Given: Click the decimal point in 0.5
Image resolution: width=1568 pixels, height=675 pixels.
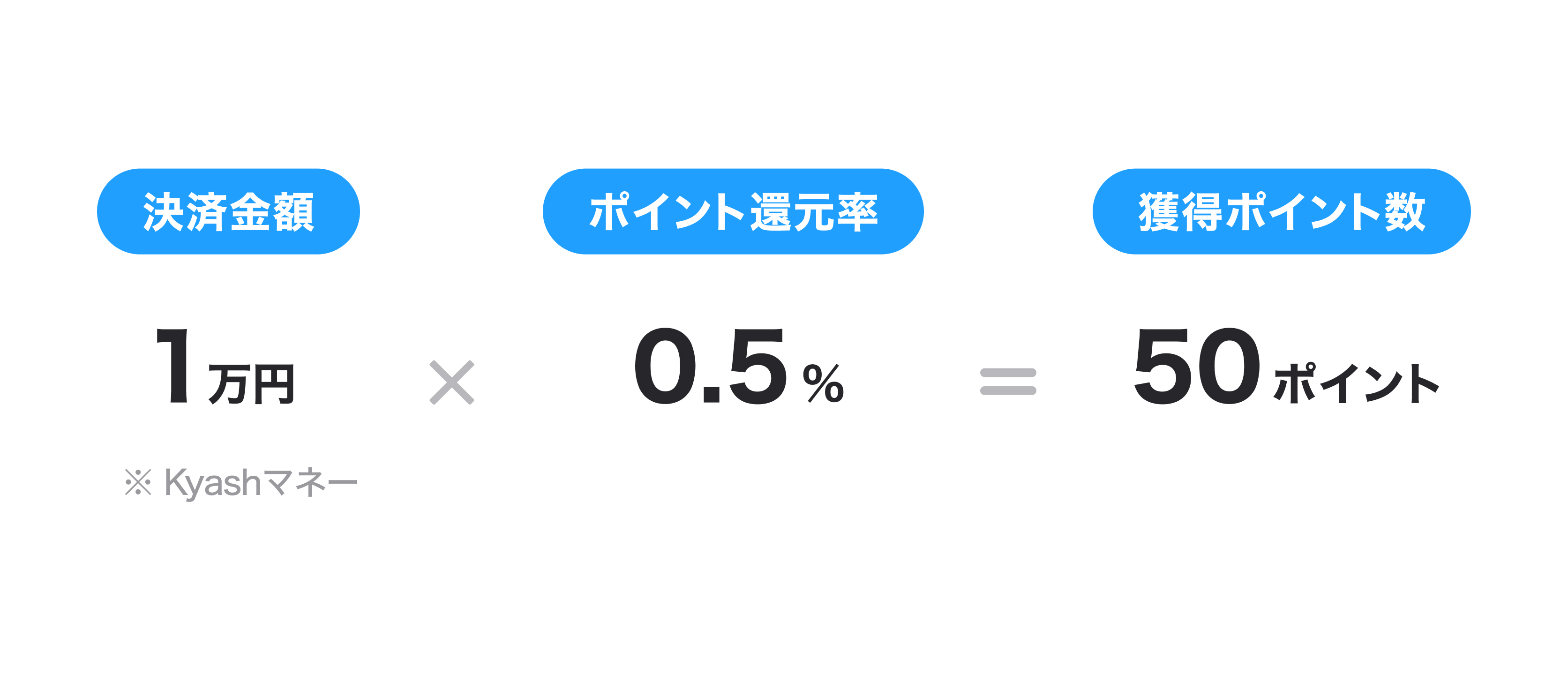Looking at the screenshot, I should [711, 396].
